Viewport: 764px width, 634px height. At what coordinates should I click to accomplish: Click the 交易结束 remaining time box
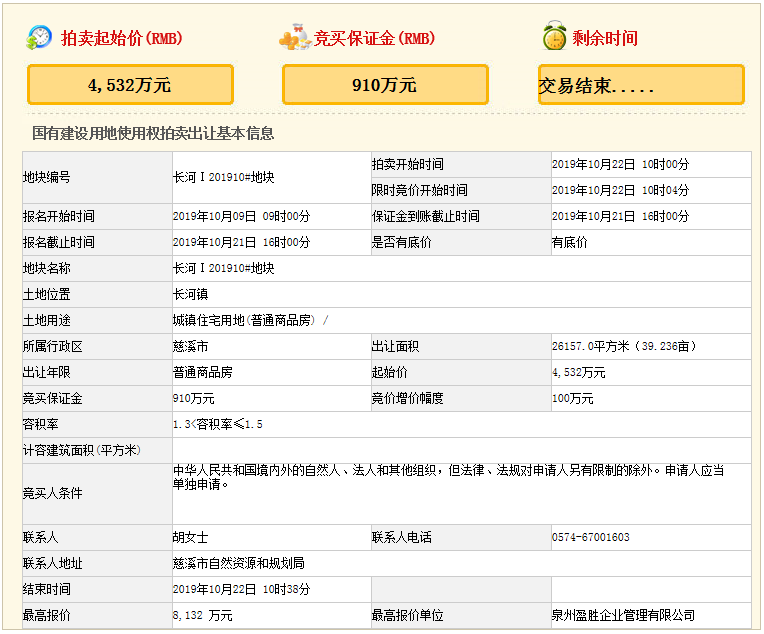[x=641, y=85]
